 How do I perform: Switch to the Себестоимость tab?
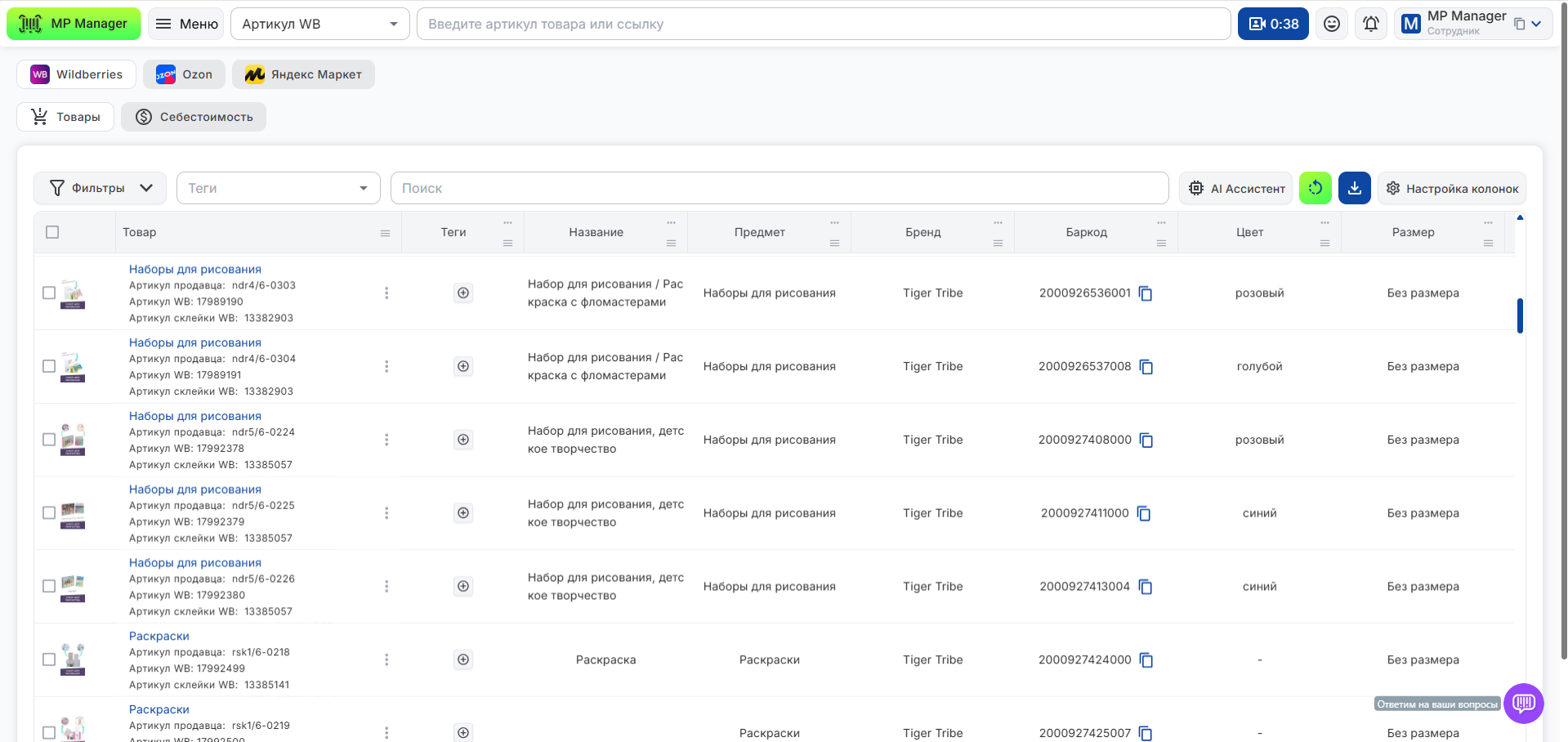coord(194,117)
